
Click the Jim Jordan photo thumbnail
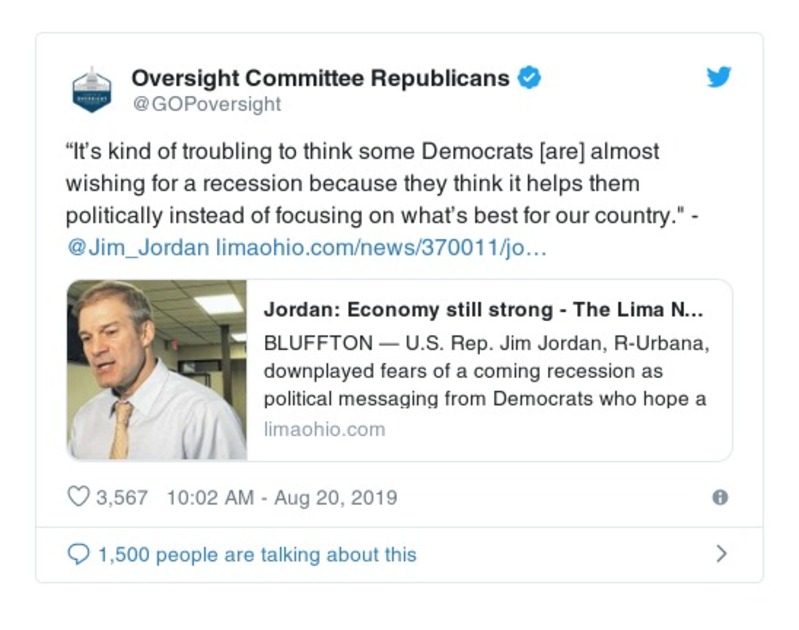point(157,370)
